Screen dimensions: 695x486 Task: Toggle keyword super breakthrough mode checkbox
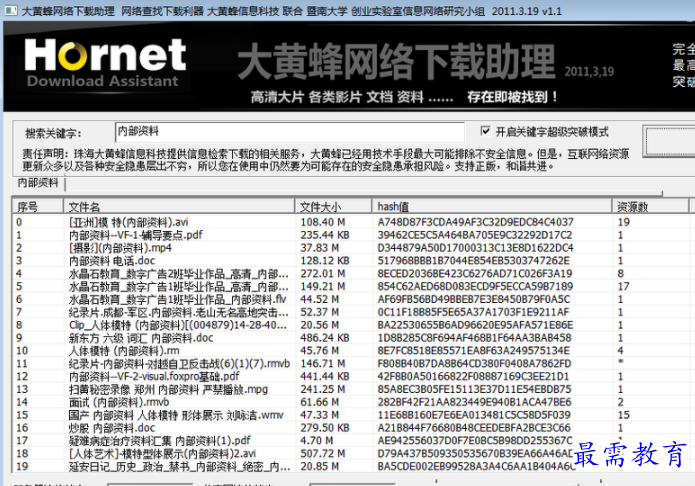(x=485, y=131)
